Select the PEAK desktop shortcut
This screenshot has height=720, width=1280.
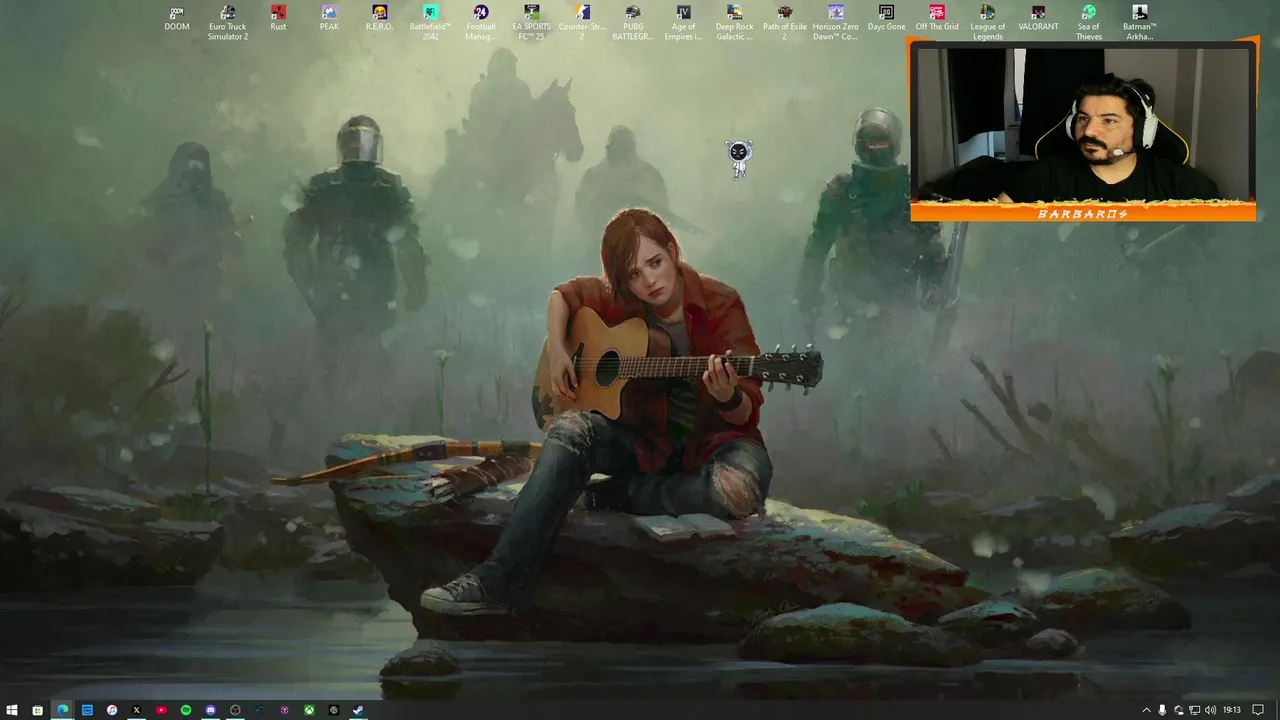[329, 18]
